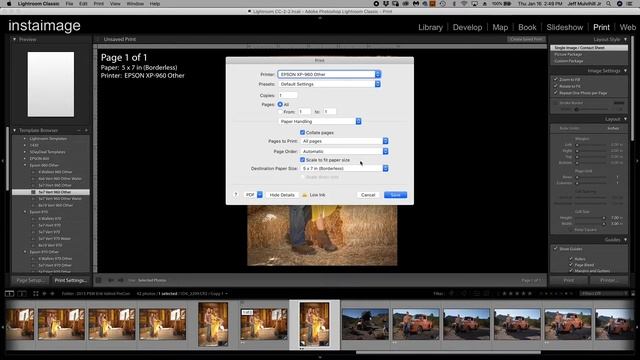
Task: Collapse the Template Browser panel
Action: pos(15,130)
